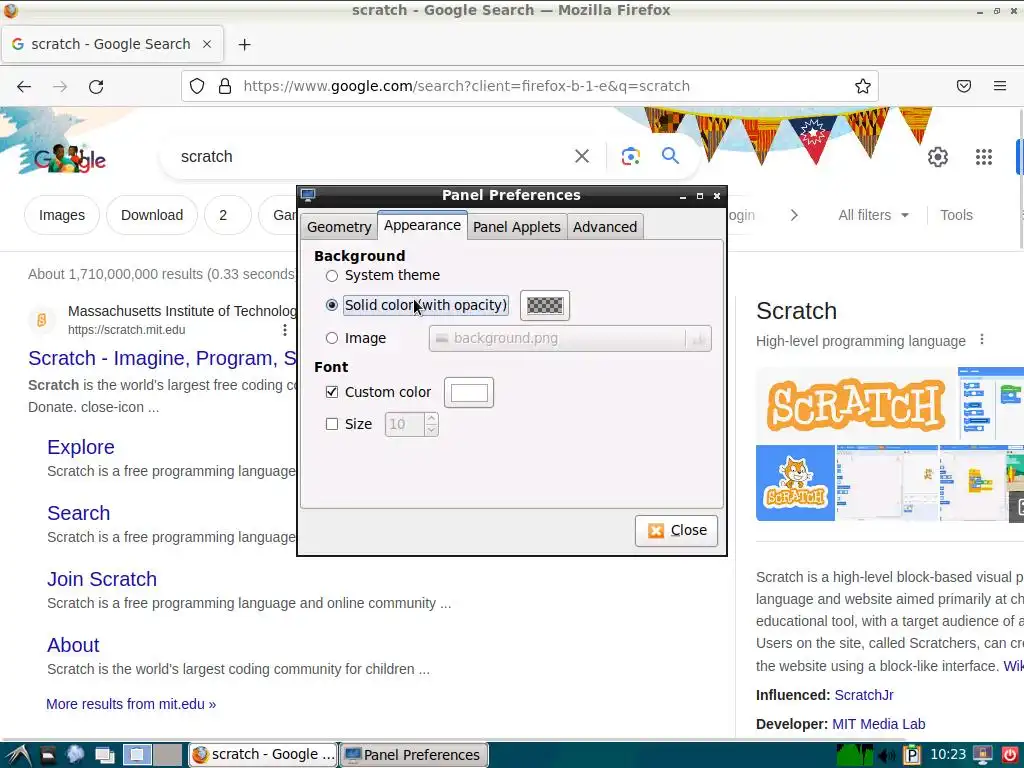Viewport: 1024px width, 768px height.
Task: Open the Firefox hamburger menu
Action: click(1000, 86)
